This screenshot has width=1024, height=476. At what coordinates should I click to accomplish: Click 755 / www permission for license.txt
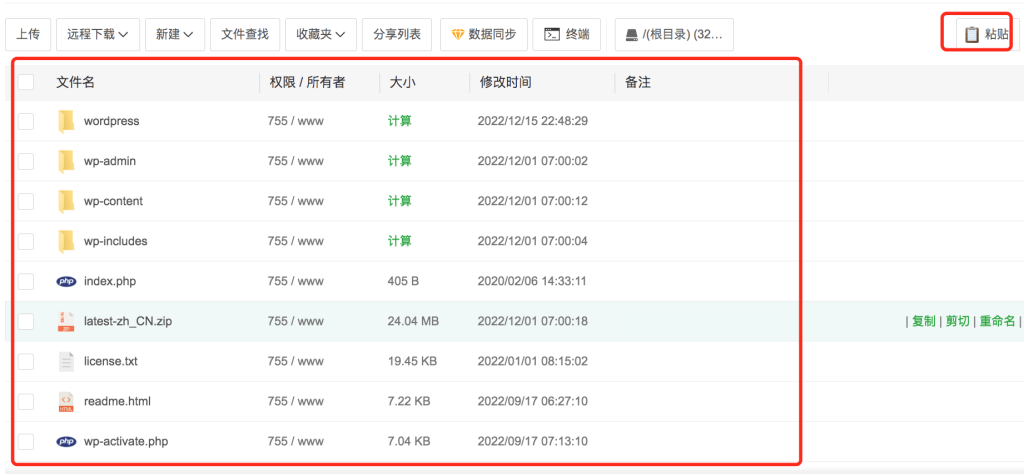coord(295,361)
